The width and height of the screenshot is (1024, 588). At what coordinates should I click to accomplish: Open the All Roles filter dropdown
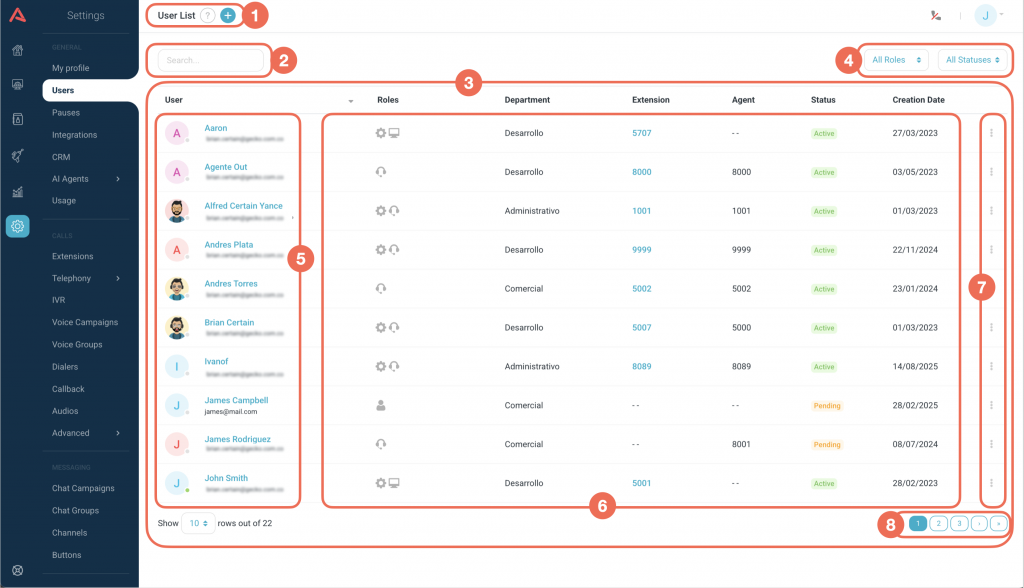[x=895, y=60]
